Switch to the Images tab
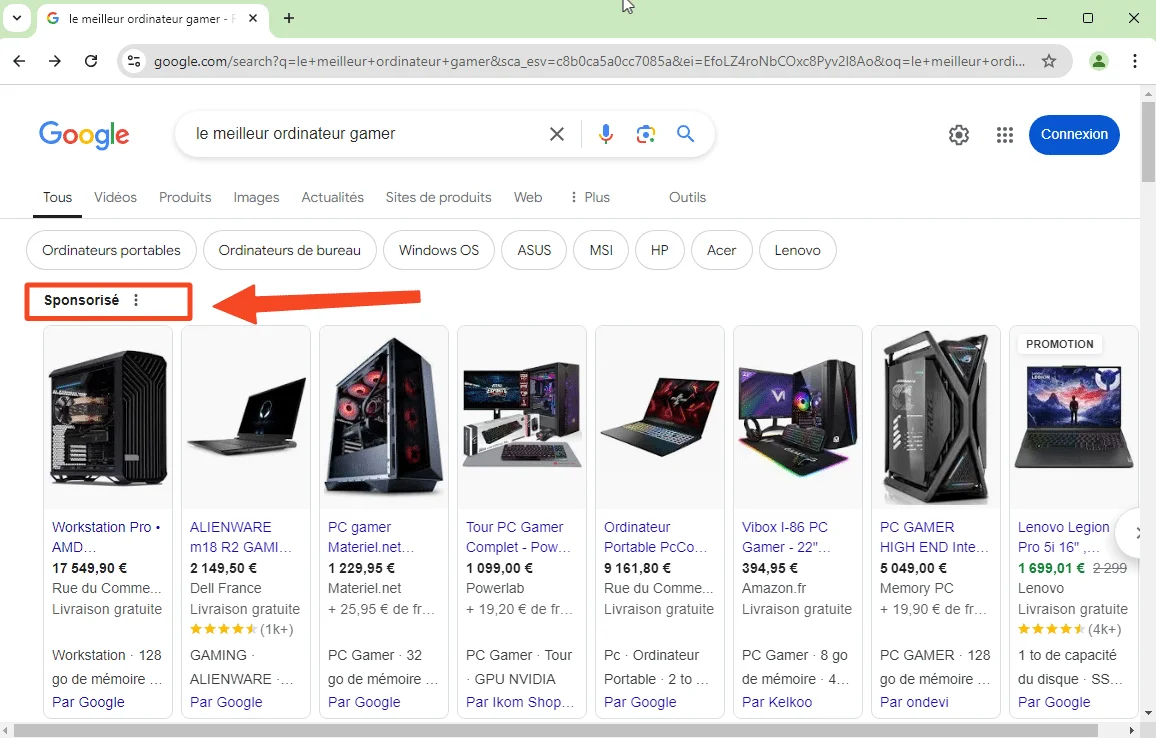1156x738 pixels. [256, 198]
